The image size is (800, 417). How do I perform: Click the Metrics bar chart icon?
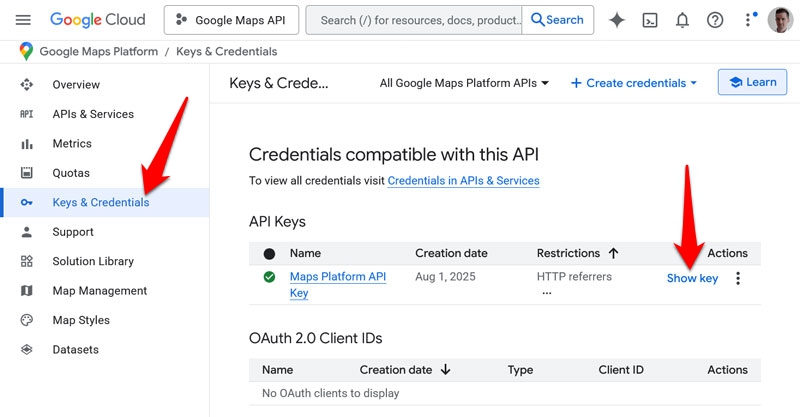point(27,144)
